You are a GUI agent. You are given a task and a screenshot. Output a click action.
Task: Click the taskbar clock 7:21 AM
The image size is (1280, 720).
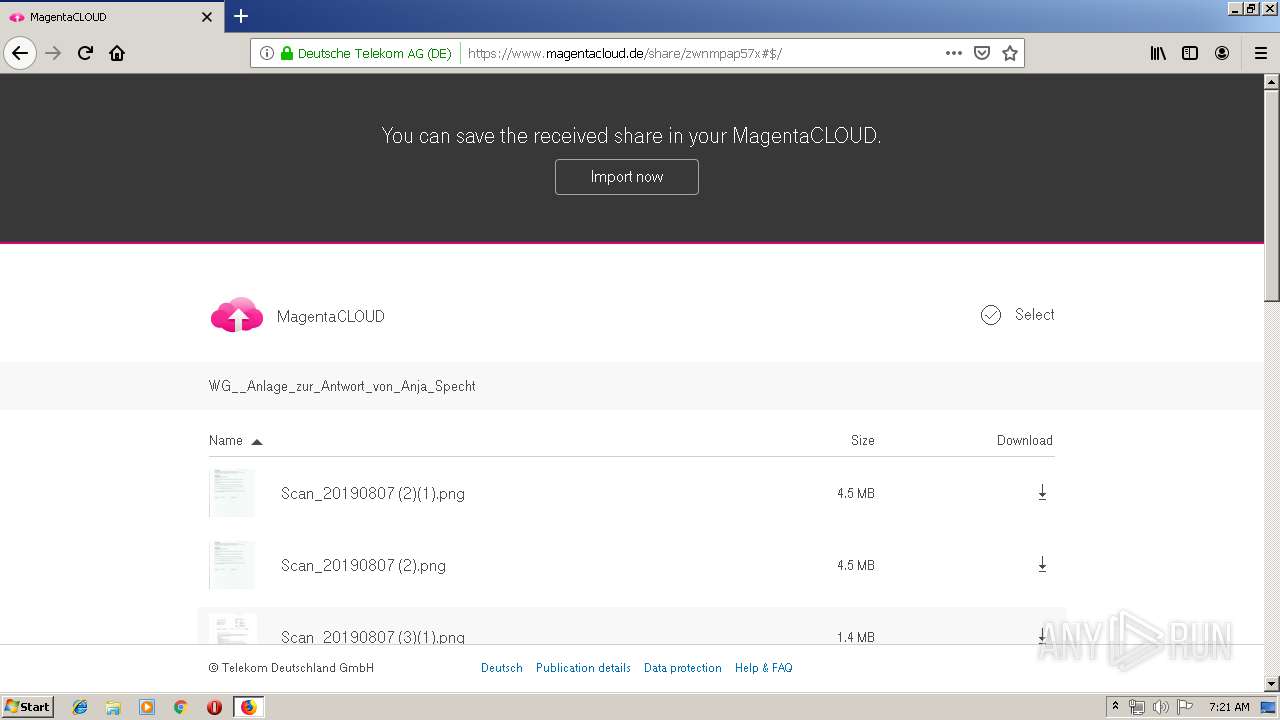[x=1229, y=707]
